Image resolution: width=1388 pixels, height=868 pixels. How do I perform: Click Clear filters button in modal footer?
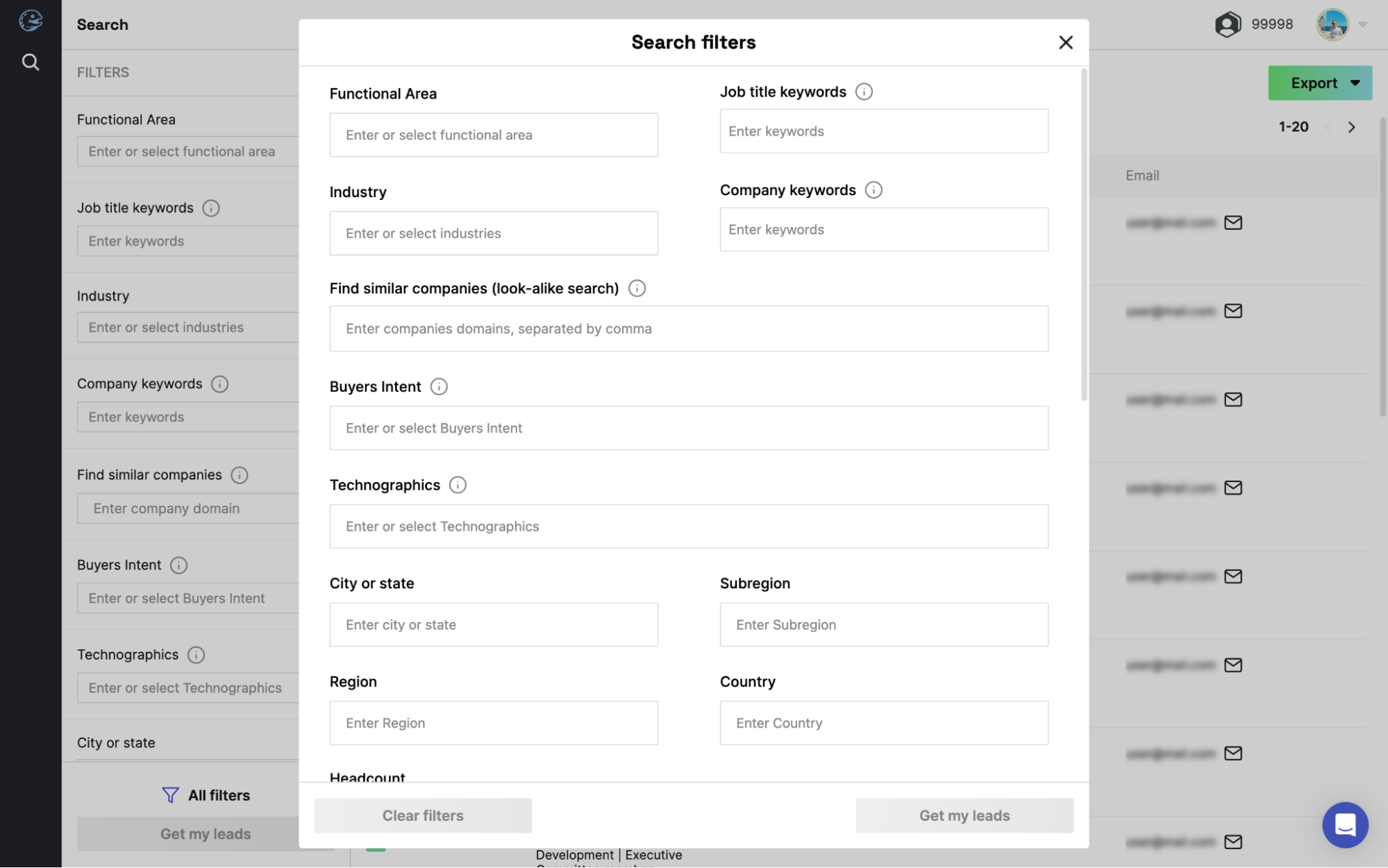[423, 815]
